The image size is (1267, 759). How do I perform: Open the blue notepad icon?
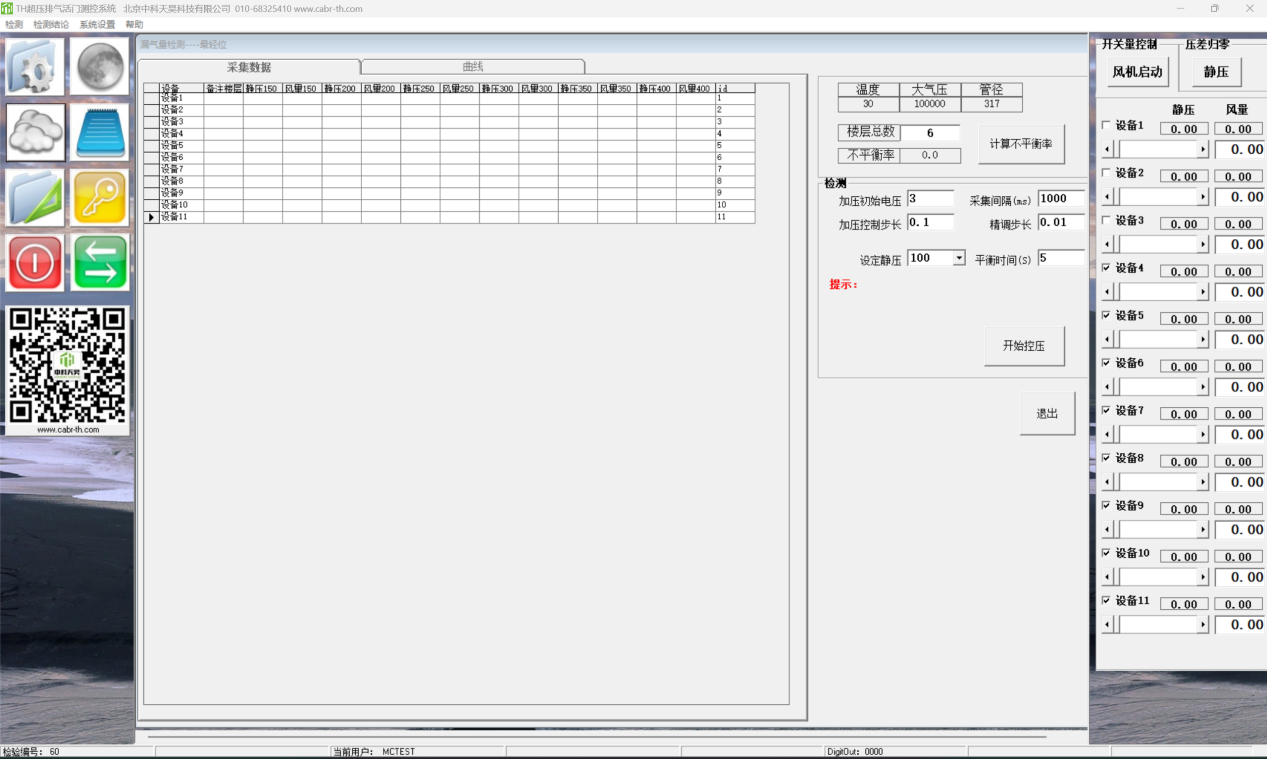pyautogui.click(x=99, y=132)
